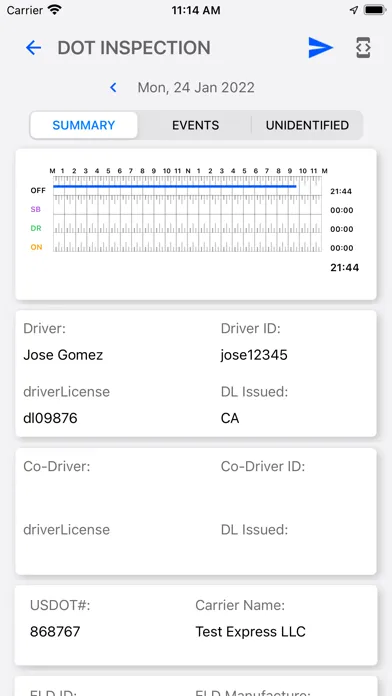392x696 pixels.
Task: Tap the battery indicator in status bar
Action: pos(374,10)
